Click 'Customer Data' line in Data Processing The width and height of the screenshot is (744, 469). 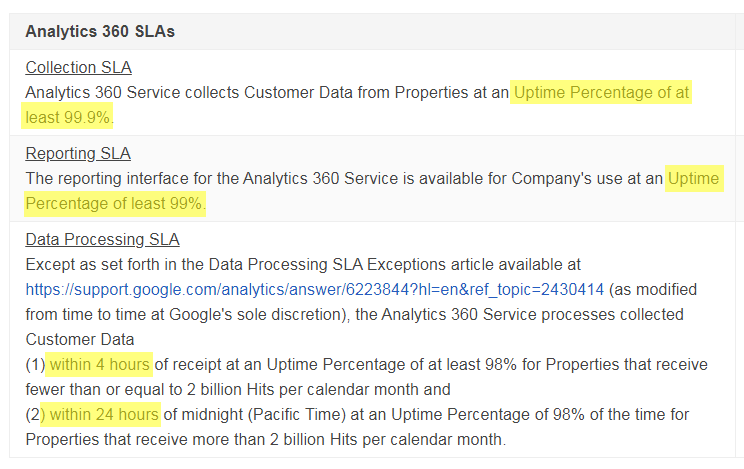click(80, 339)
